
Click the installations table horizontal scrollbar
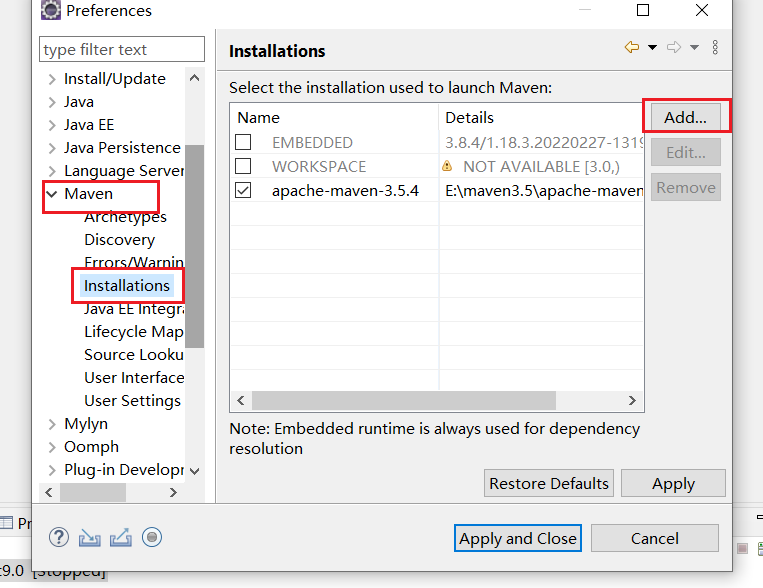point(400,400)
